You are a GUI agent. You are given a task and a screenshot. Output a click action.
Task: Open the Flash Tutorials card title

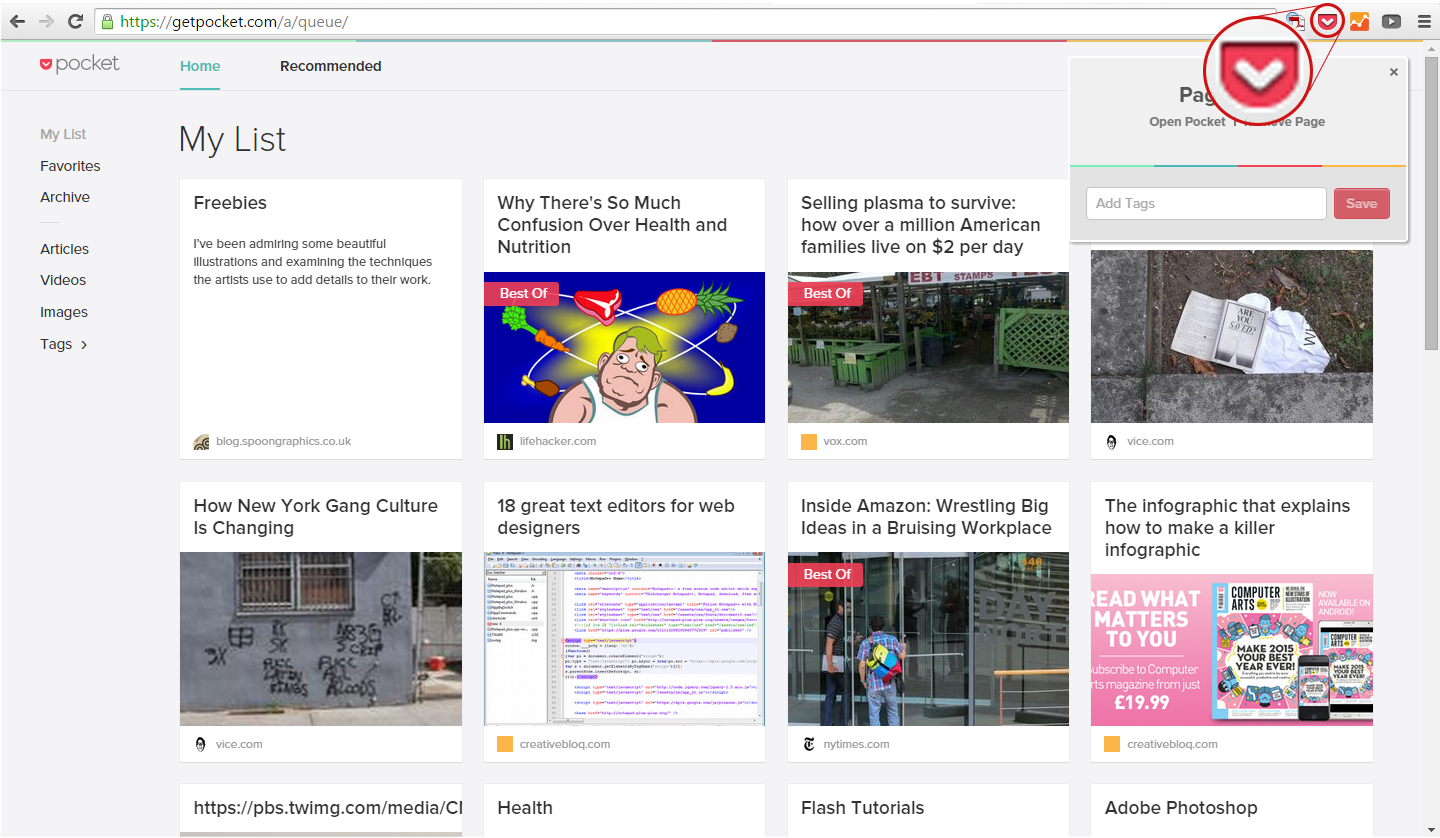pos(862,808)
